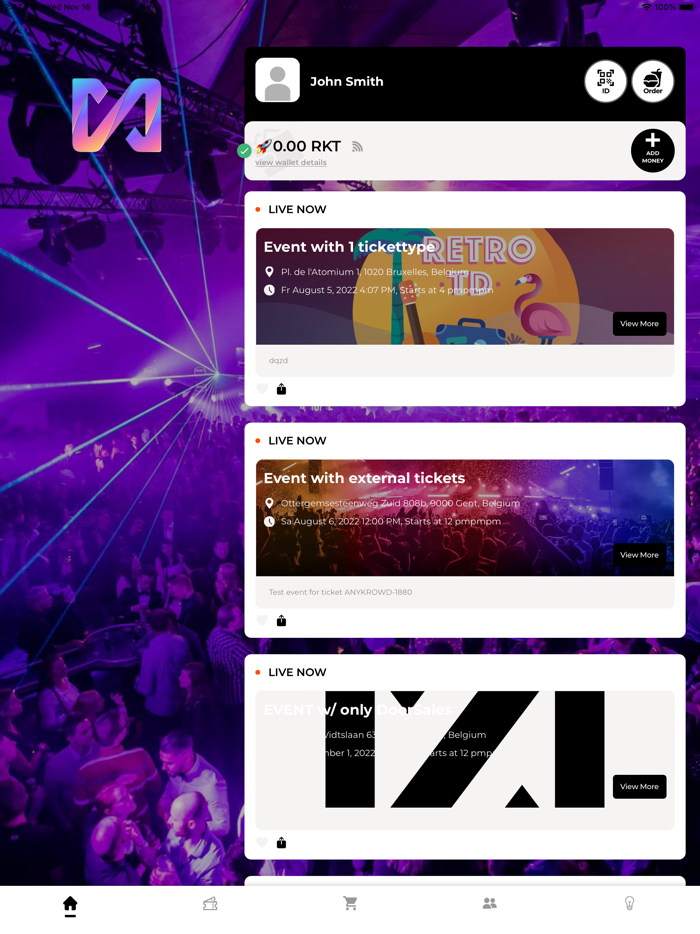This screenshot has height=934, width=700.
Task: Switch to the Home tab
Action: (x=70, y=905)
